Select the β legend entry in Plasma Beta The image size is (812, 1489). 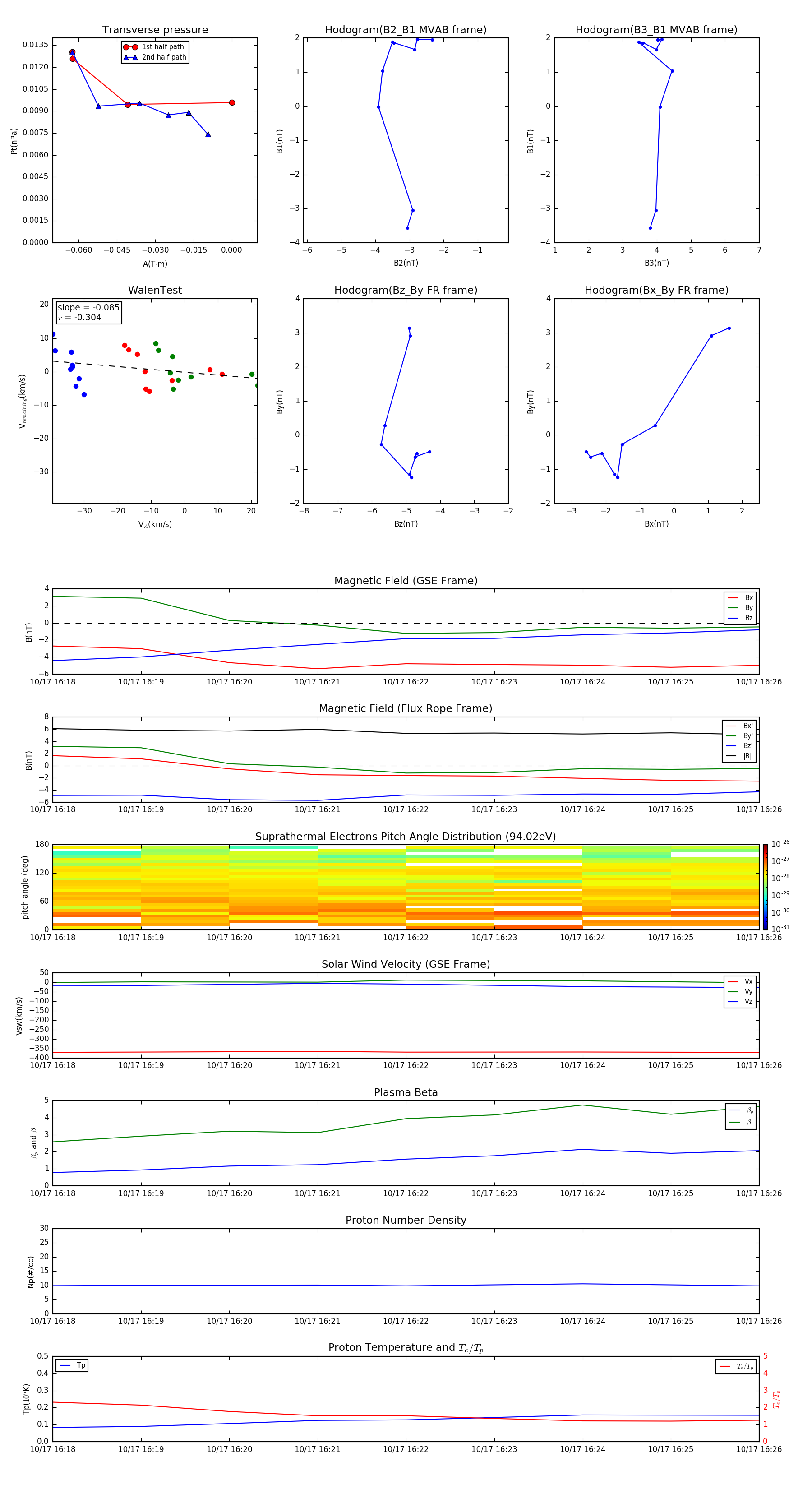pyautogui.click(x=741, y=1122)
